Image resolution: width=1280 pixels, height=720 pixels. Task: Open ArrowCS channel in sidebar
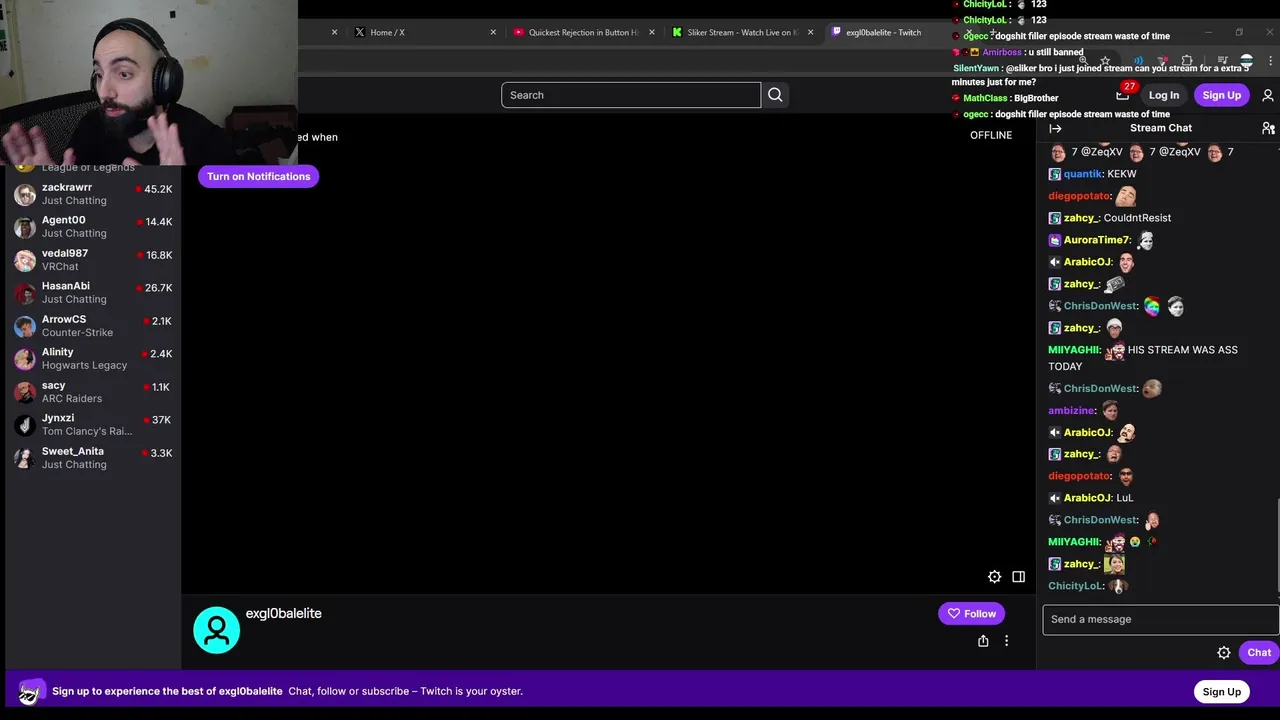click(92, 326)
